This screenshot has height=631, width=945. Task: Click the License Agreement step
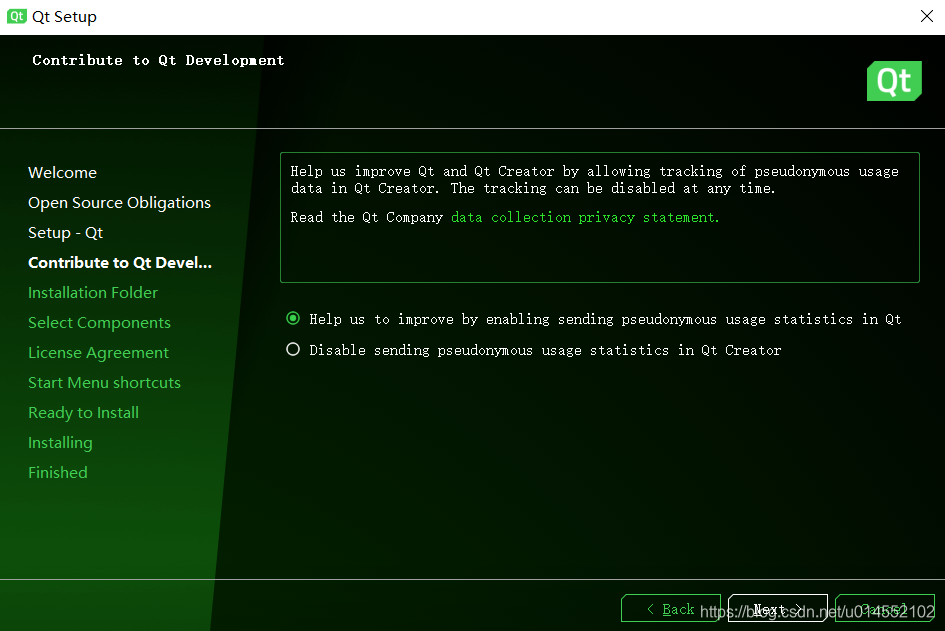click(x=98, y=353)
